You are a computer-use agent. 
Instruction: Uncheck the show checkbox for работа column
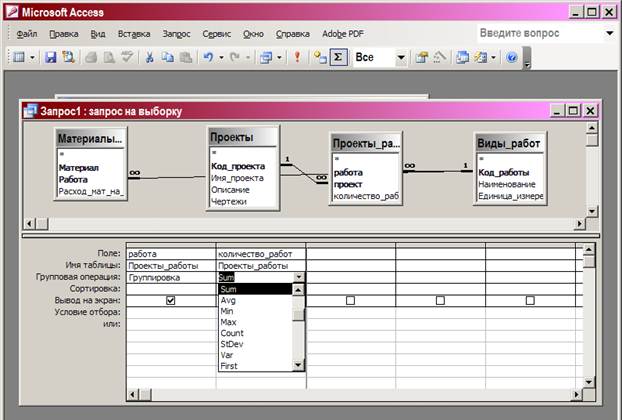point(171,301)
